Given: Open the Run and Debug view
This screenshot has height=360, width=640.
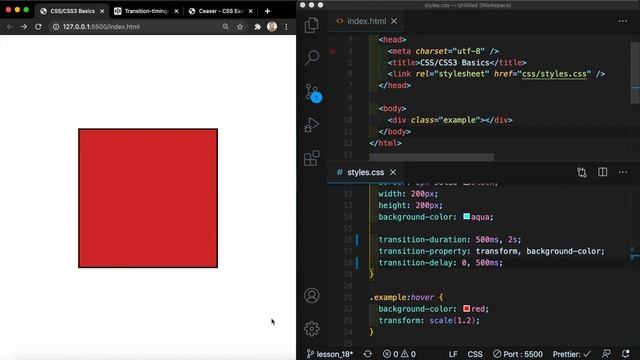Looking at the screenshot, I should (312, 125).
